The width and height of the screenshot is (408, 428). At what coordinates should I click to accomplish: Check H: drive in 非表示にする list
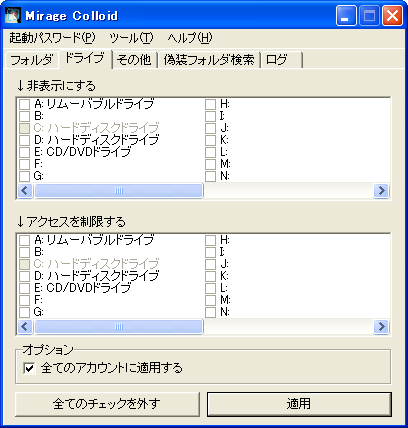[x=210, y=104]
